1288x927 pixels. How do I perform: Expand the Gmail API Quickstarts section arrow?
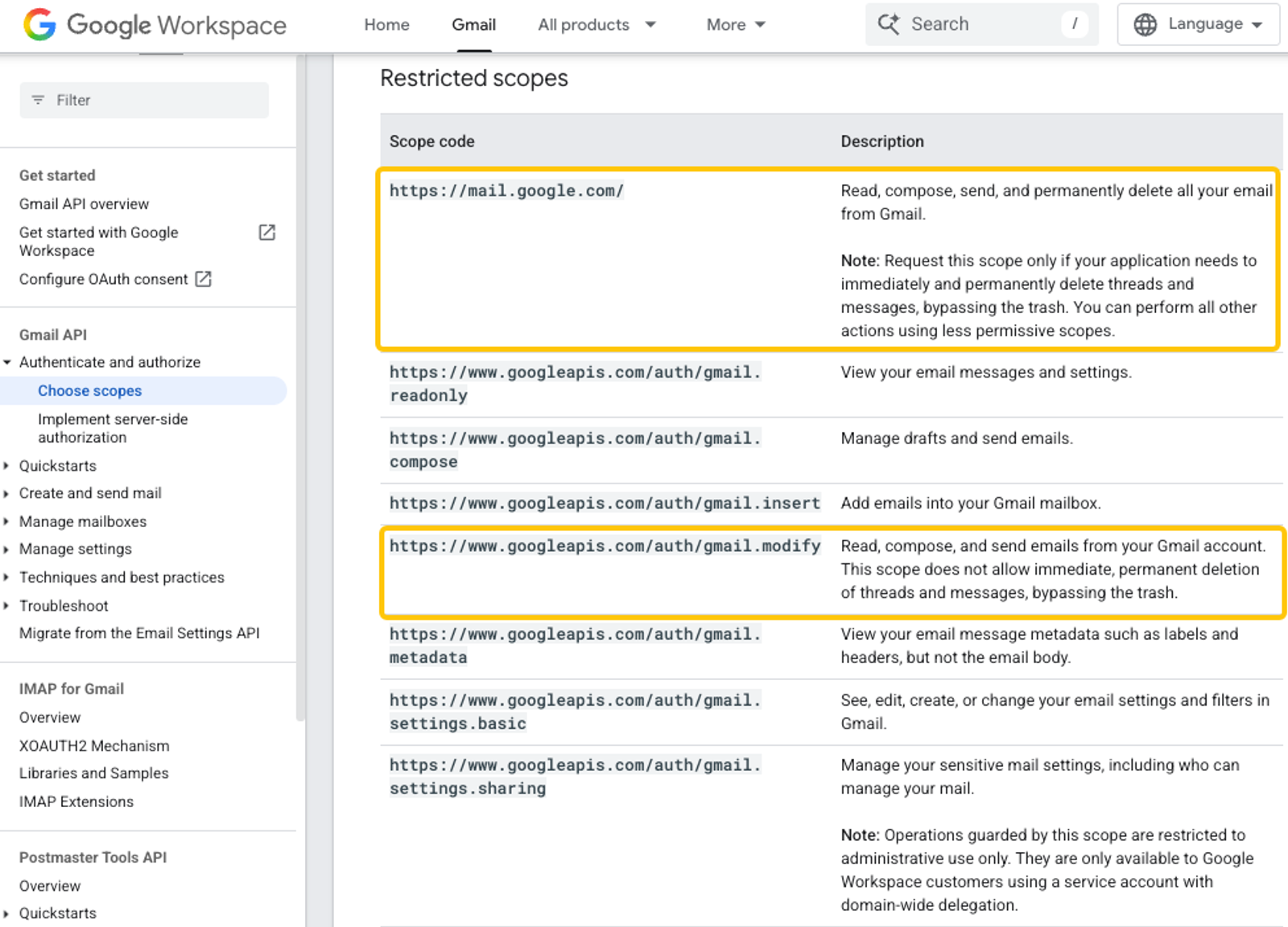(7, 466)
